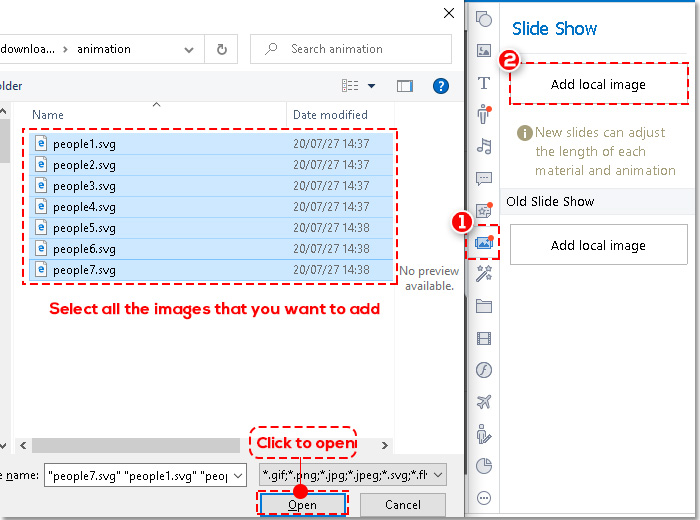Select the file people6.svg
This screenshot has width=700, height=520.
click(211, 249)
